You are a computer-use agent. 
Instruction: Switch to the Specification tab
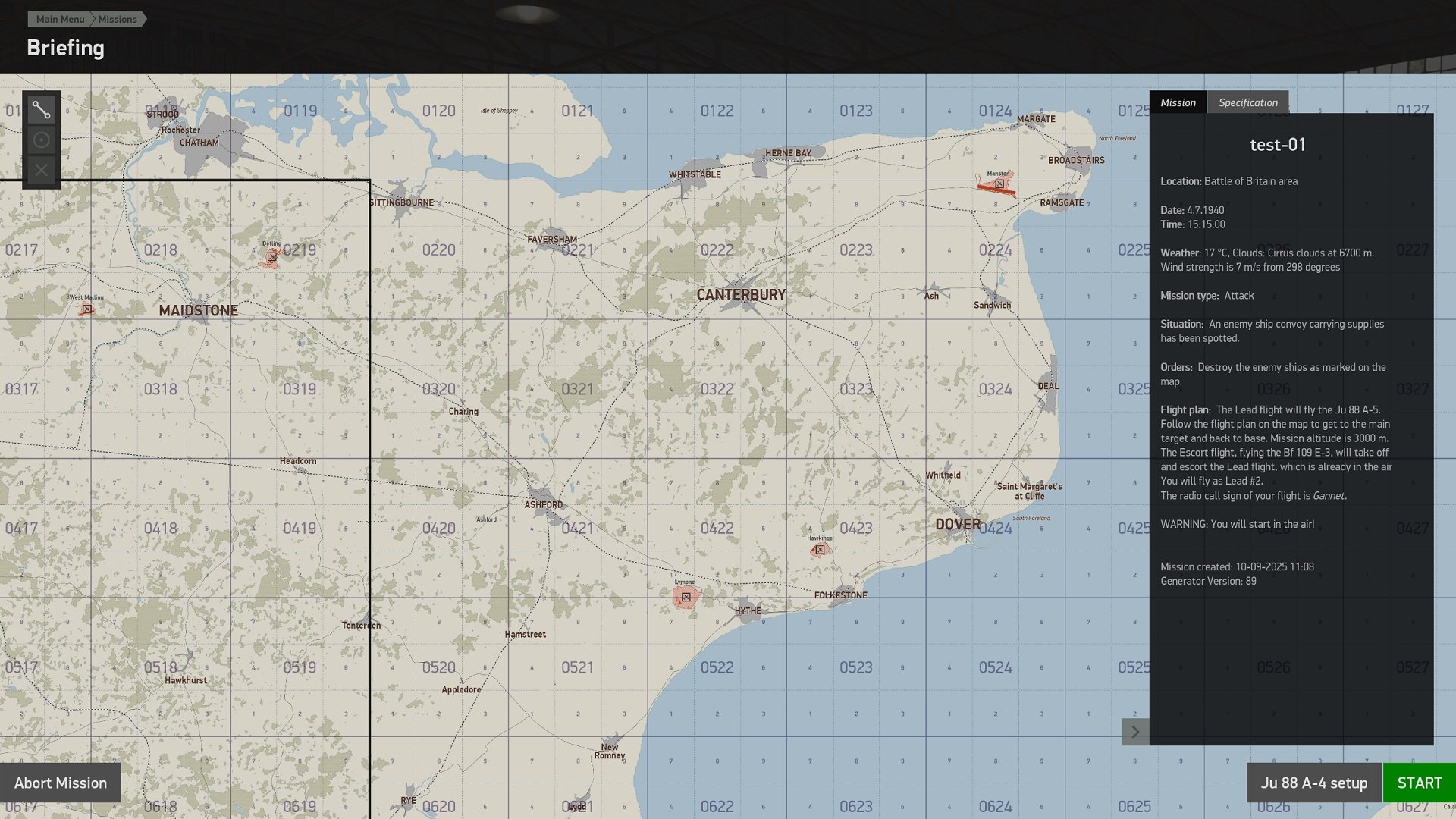tap(1247, 102)
